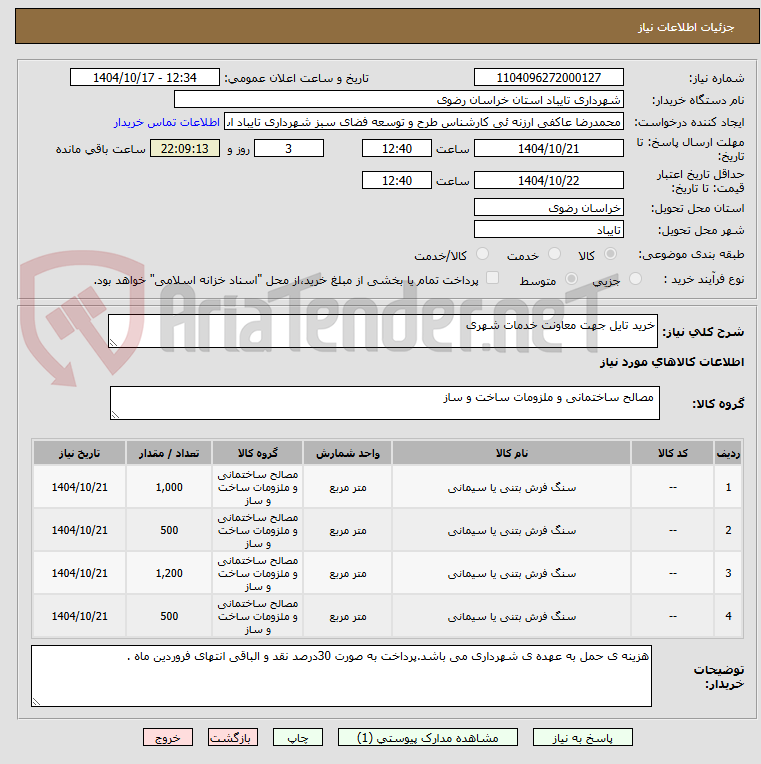Click the شرح کلی نیاز text area

(382, 331)
